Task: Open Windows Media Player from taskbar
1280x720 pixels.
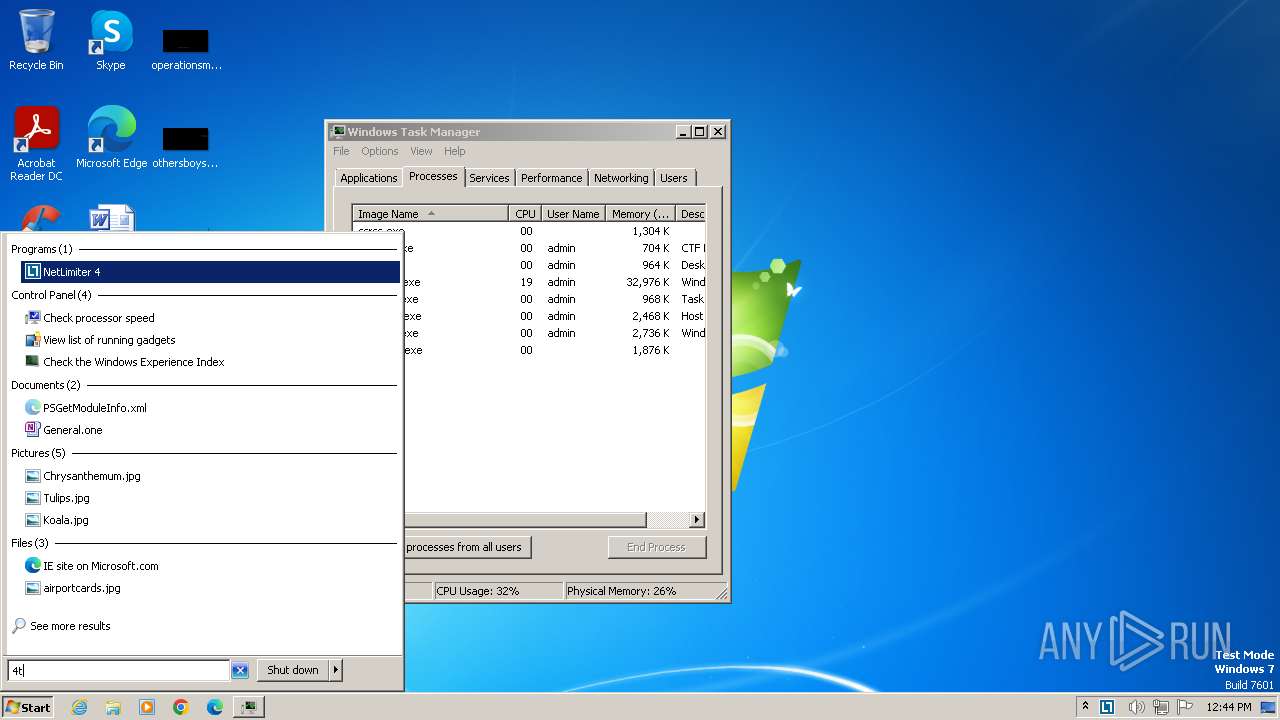Action: coord(147,707)
